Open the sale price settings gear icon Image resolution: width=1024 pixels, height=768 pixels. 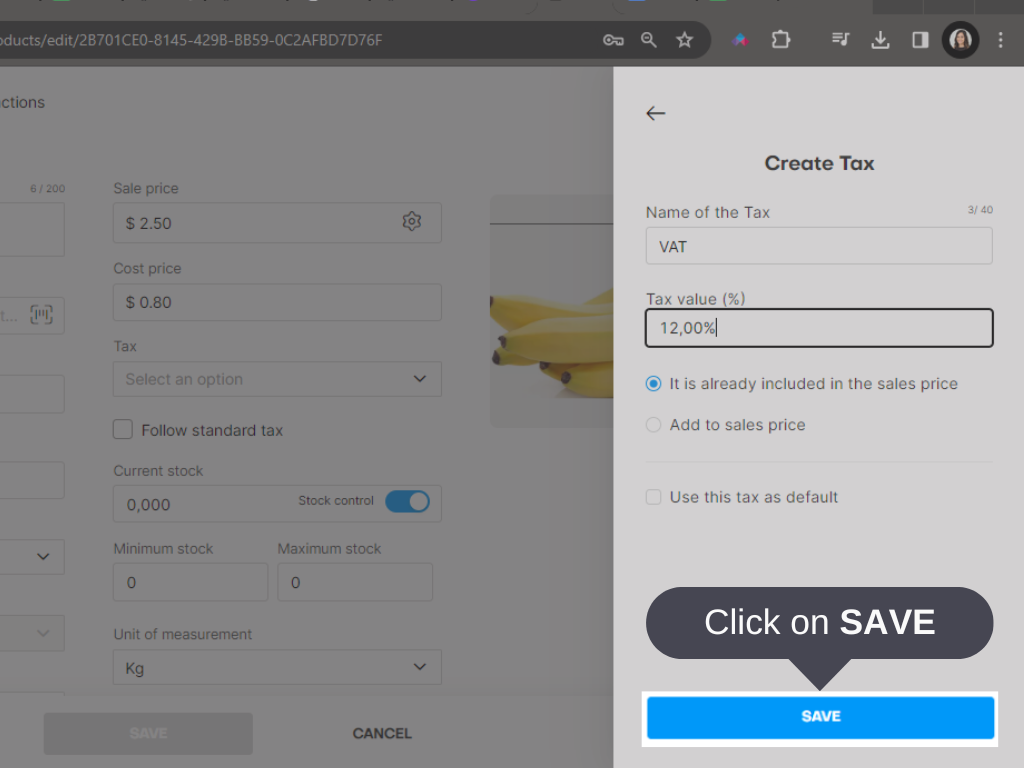[411, 221]
